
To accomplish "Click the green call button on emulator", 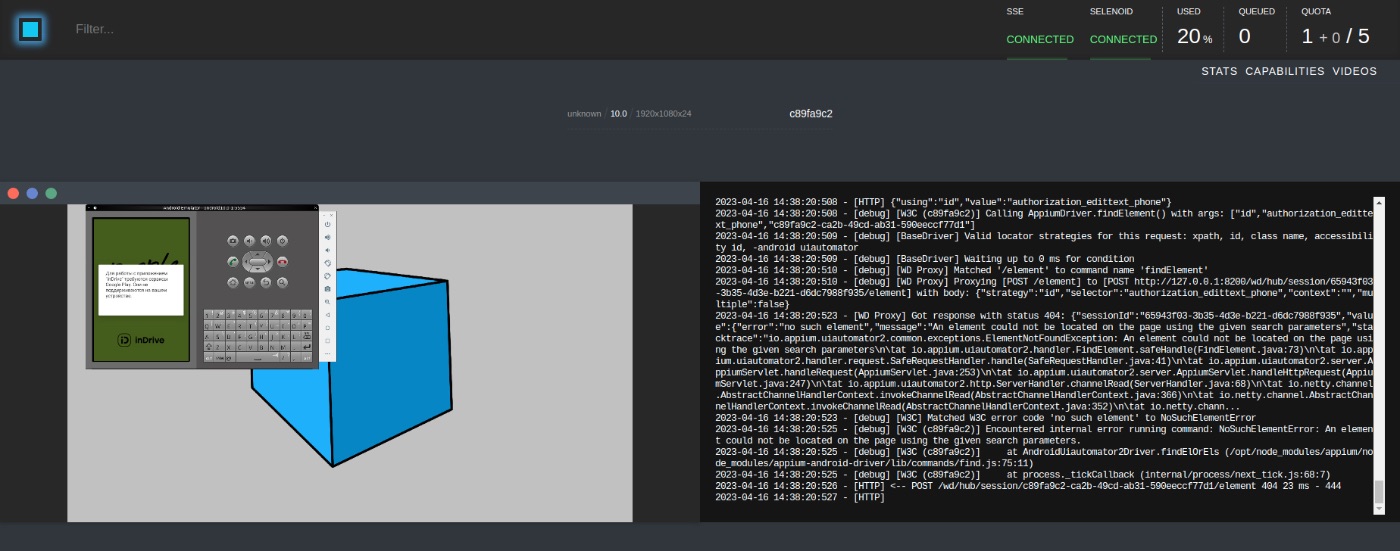I will (233, 262).
